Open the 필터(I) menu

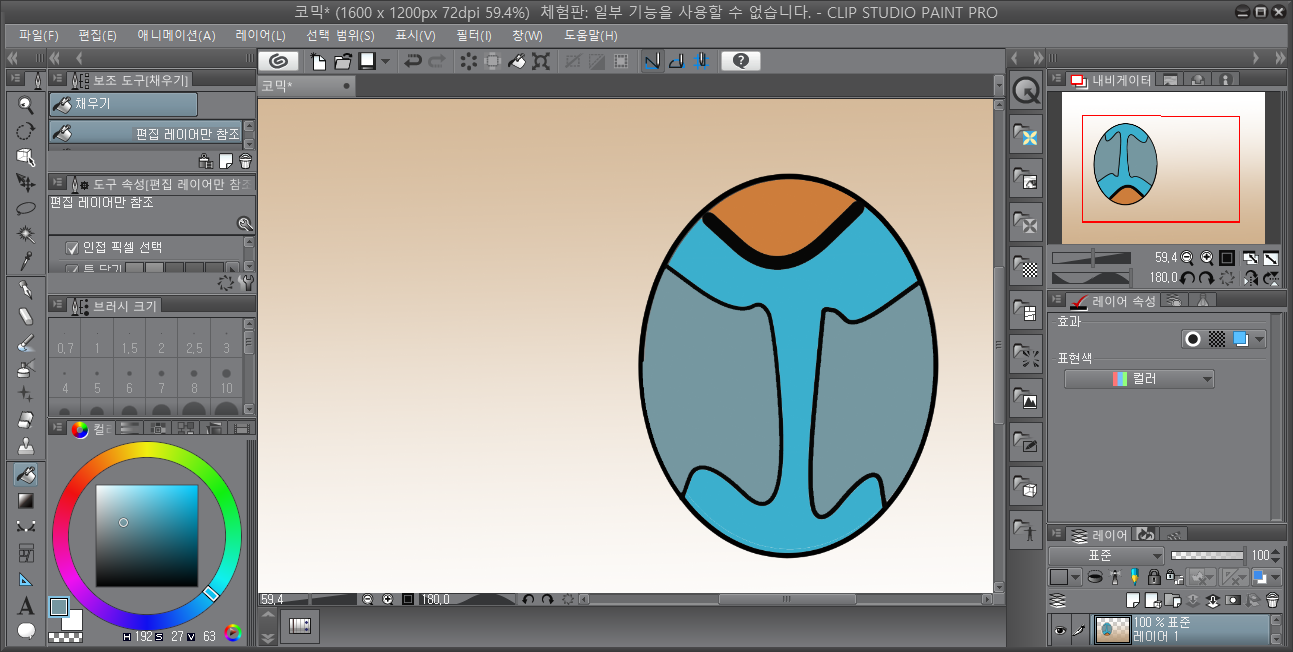click(473, 35)
